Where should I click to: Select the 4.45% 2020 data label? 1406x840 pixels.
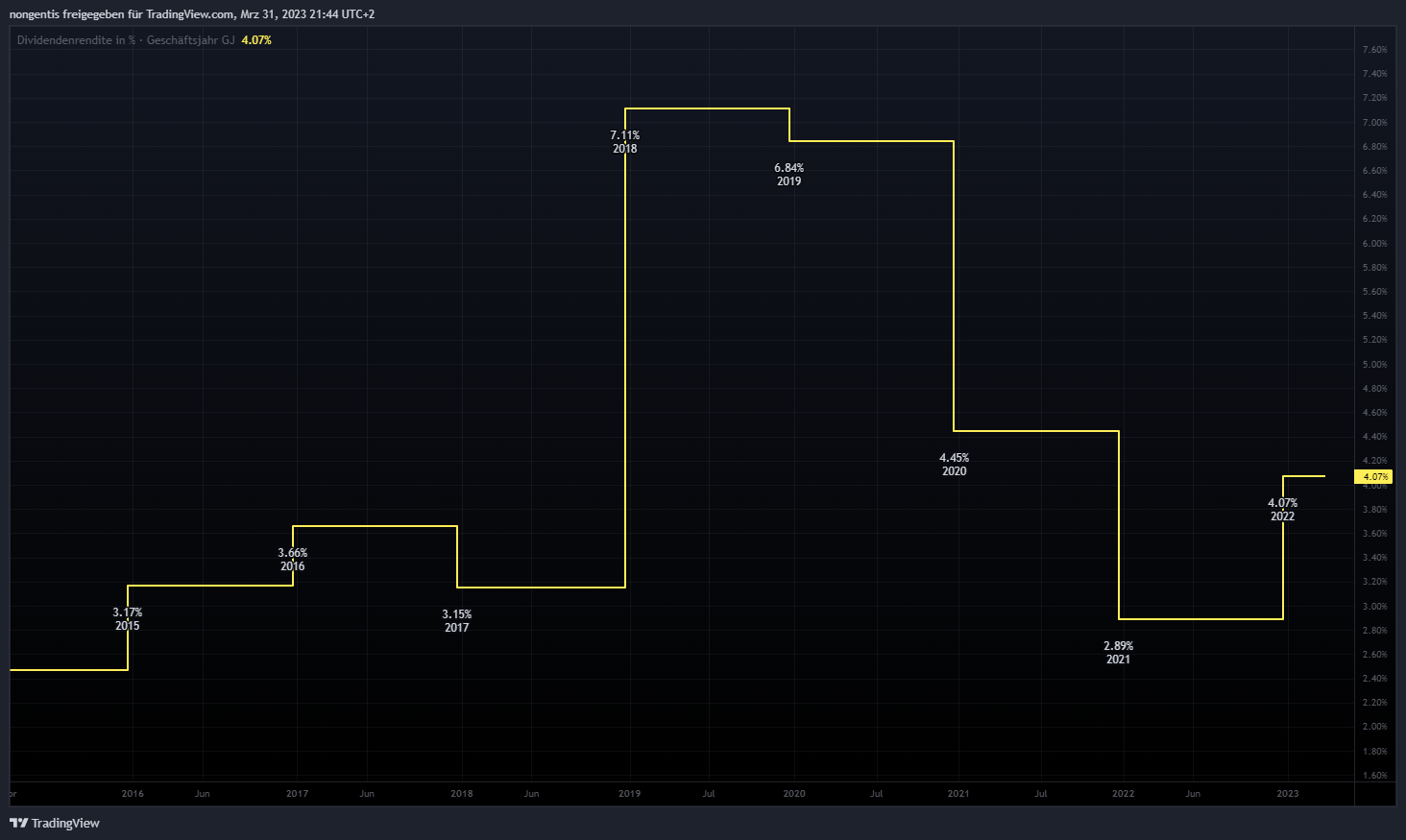pos(955,465)
